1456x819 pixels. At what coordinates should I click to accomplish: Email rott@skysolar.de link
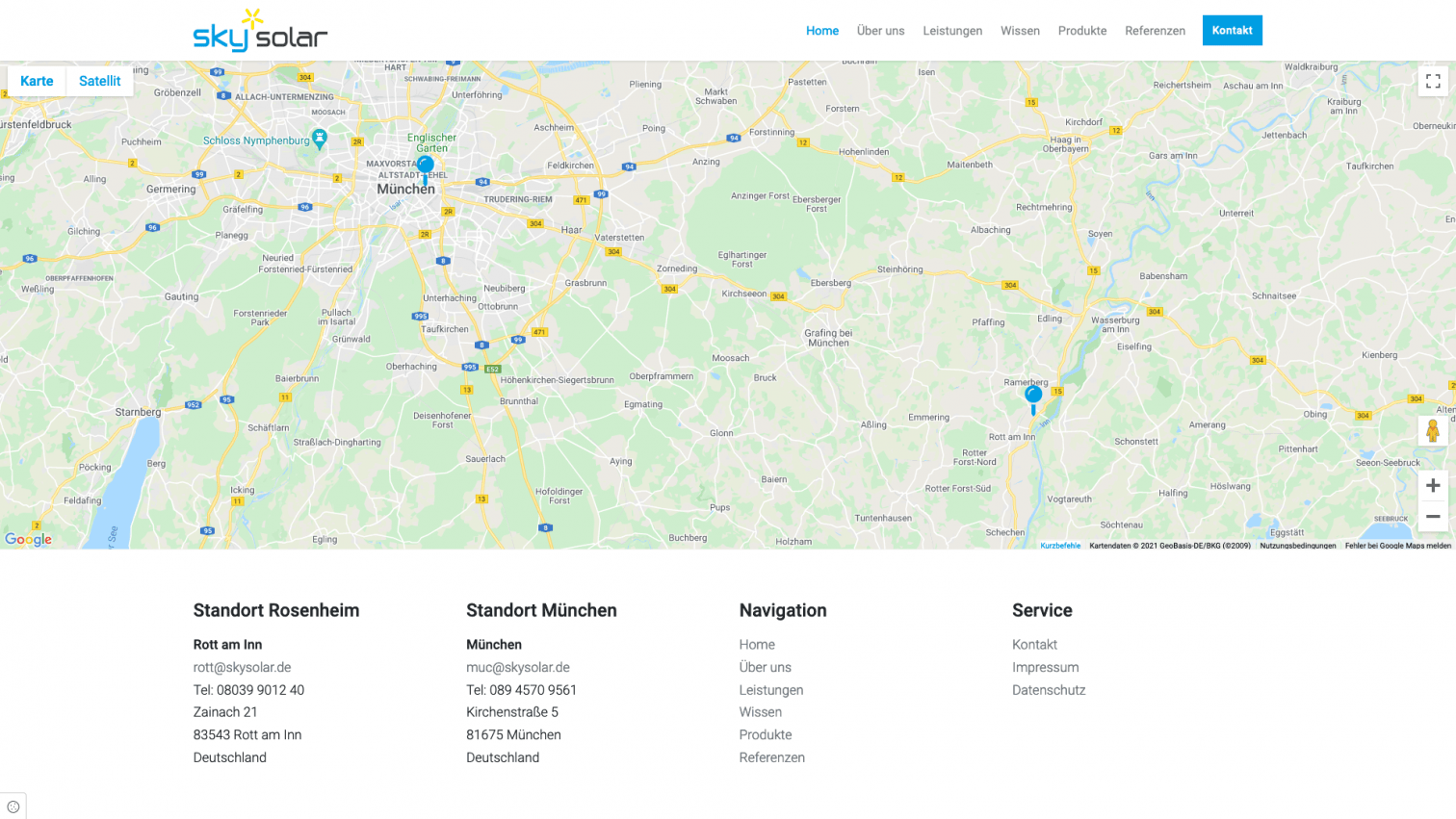tap(242, 667)
